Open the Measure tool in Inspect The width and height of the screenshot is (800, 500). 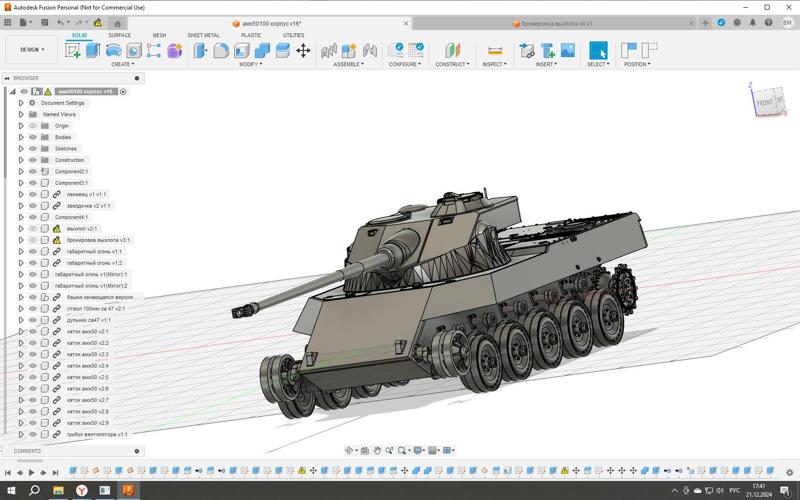click(494, 50)
